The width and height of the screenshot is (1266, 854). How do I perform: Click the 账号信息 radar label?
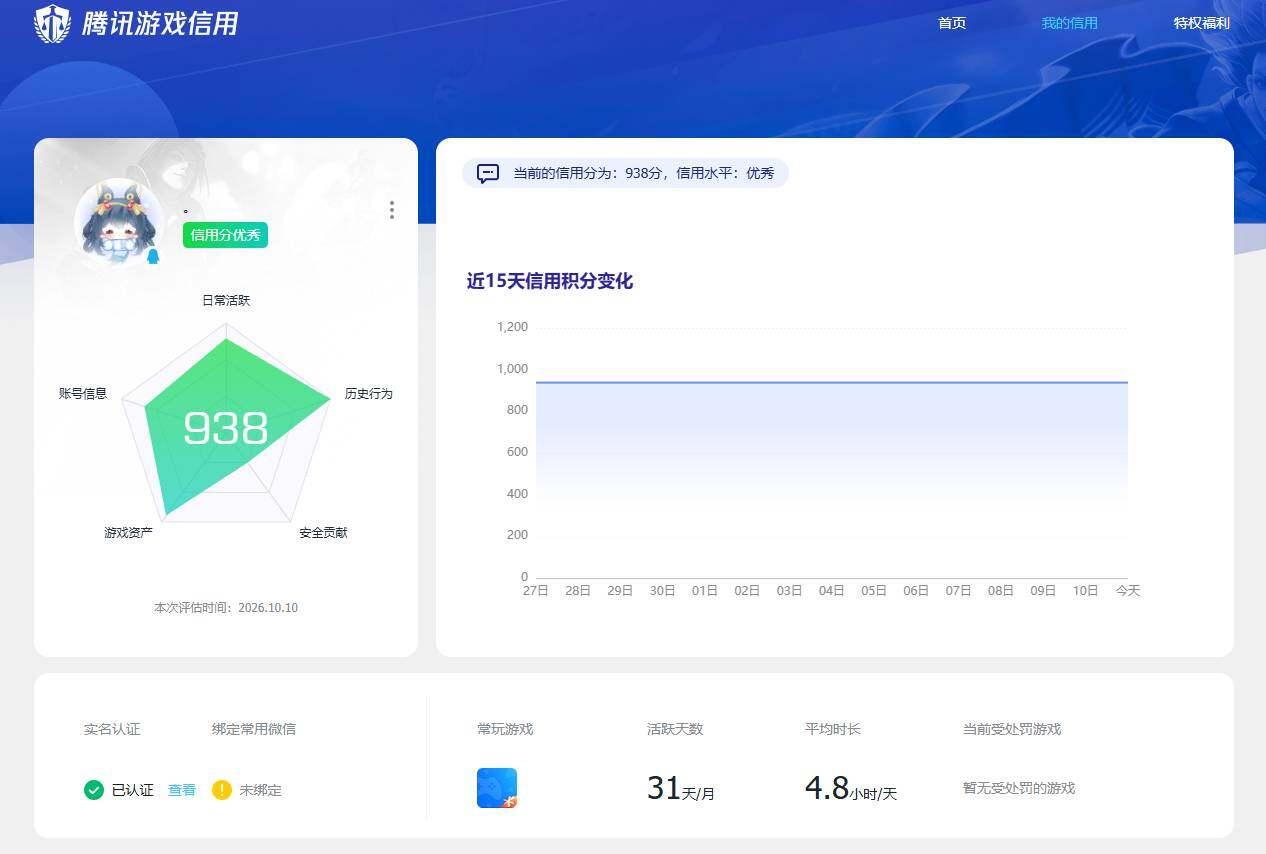(x=83, y=394)
